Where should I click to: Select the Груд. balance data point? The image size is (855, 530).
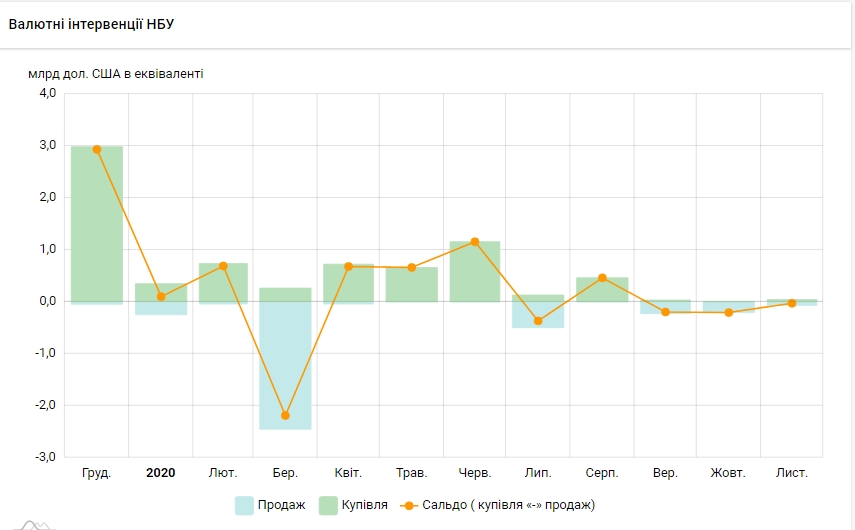tap(97, 149)
